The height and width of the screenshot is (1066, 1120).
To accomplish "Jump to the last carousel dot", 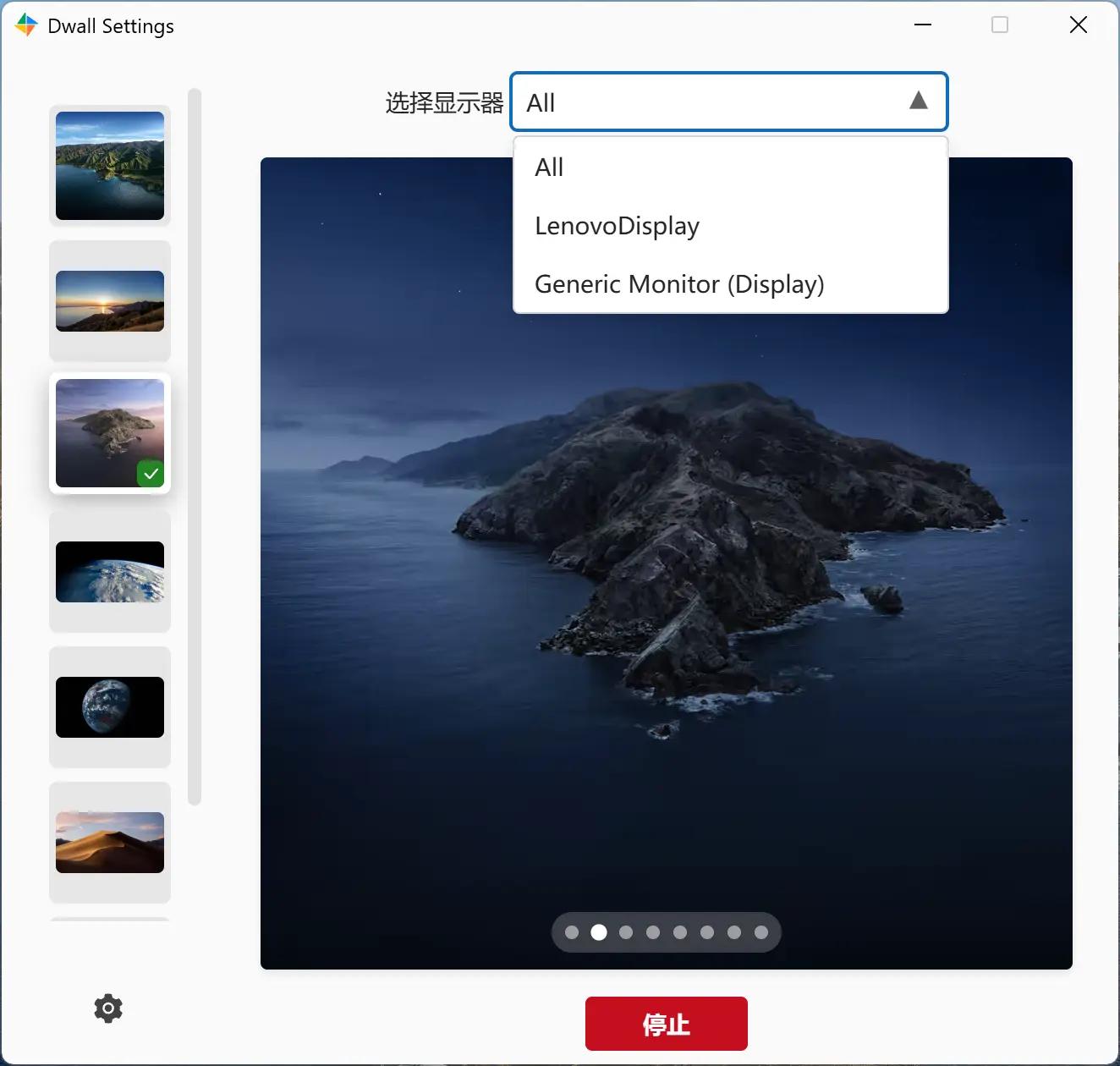I will [x=761, y=932].
